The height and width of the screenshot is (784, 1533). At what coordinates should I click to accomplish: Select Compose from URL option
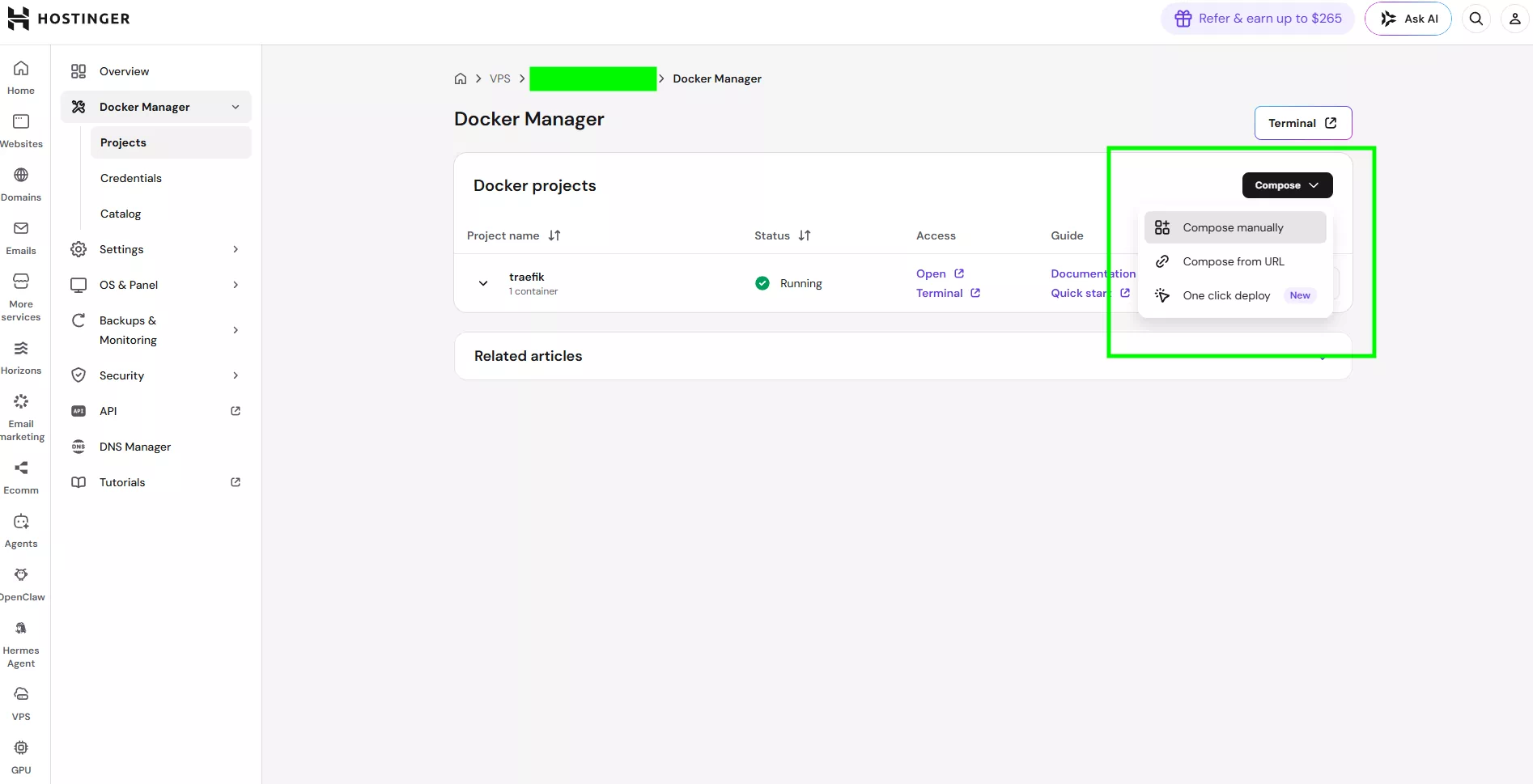click(1235, 261)
